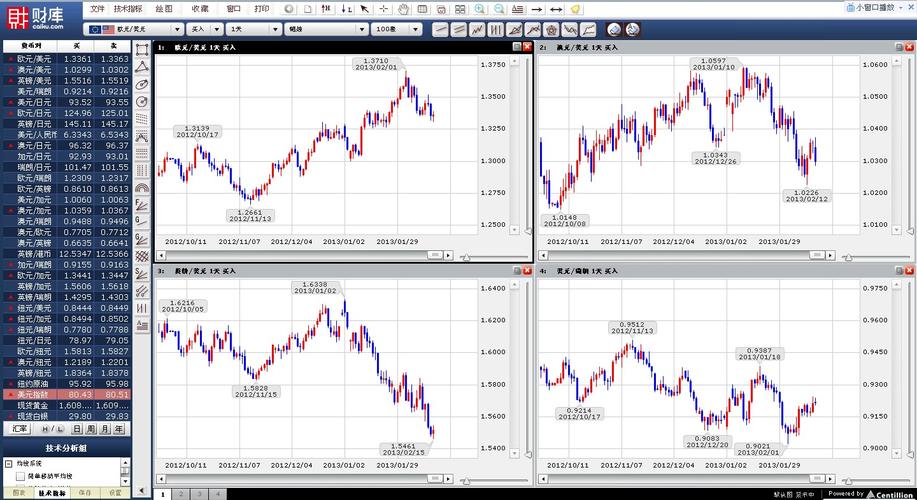This screenshot has height=500, width=917.
Task: Click the 保存 save tab
Action: click(x=85, y=493)
